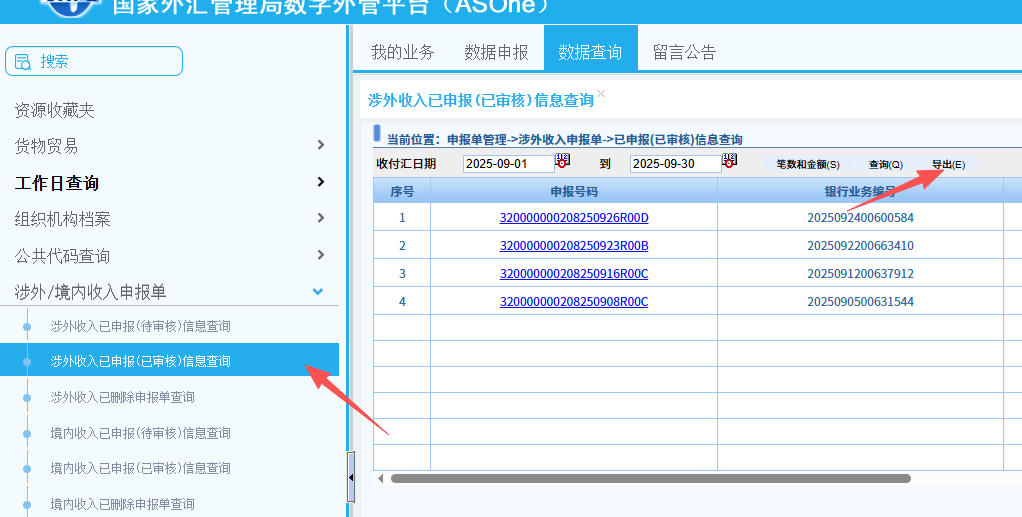Click the 导出(E) export button
Viewport: 1022px width, 517px height.
pyautogui.click(x=948, y=165)
